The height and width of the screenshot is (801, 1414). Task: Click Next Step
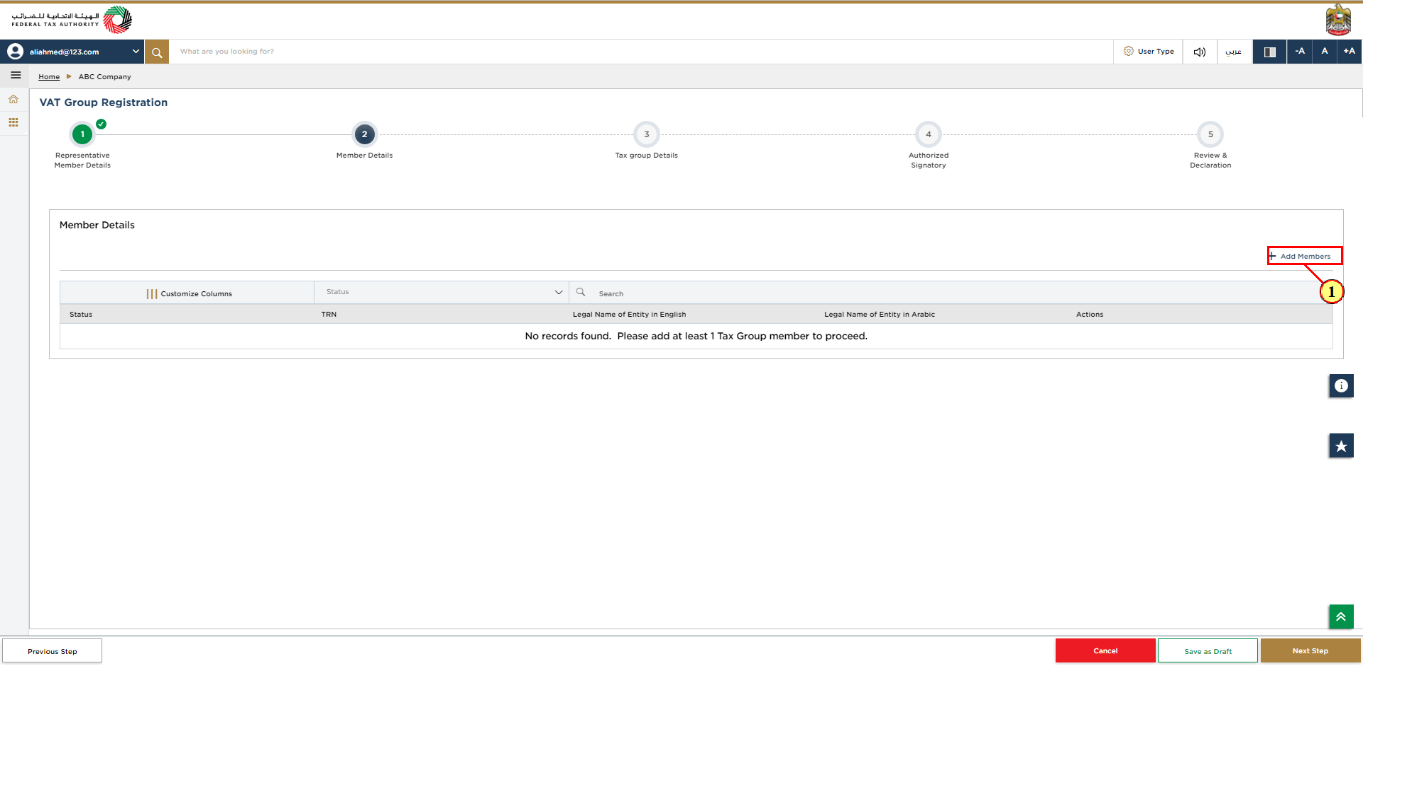(1310, 651)
